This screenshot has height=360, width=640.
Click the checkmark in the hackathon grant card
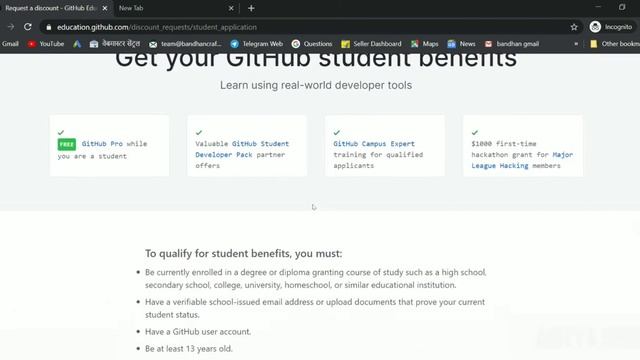(475, 132)
